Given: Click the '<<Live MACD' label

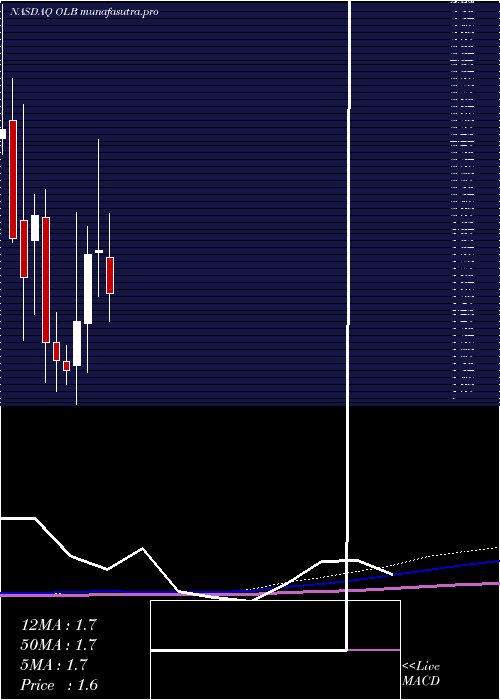Looking at the screenshot, I should click(421, 674).
